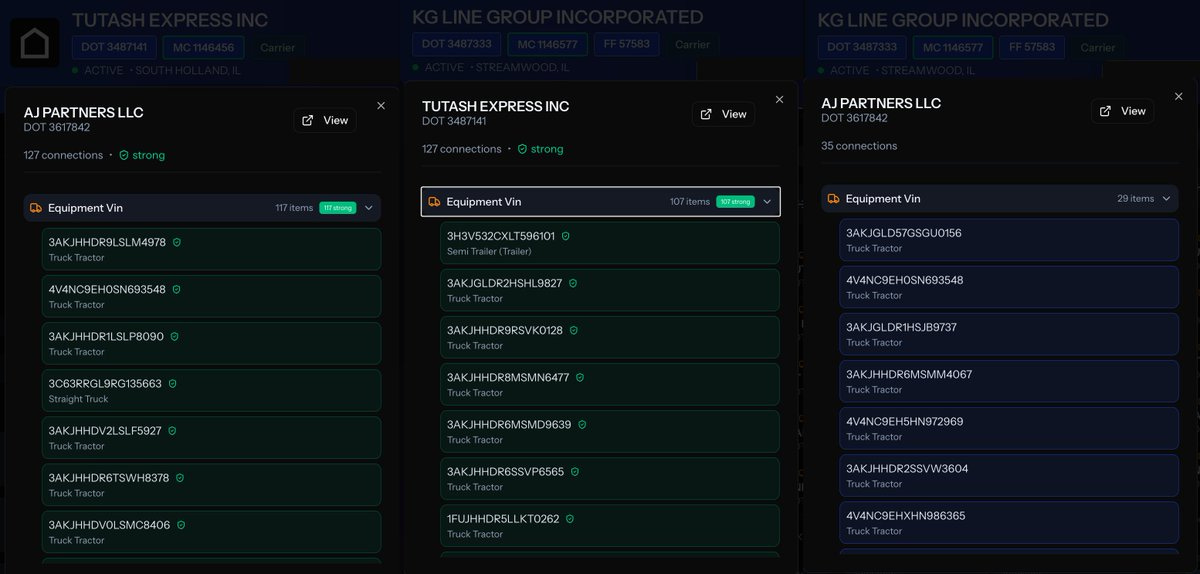The image size is (1200, 574).
Task: Click the verified shield beside 3AKJGLDR2HSHL9827
Action: coord(573,283)
